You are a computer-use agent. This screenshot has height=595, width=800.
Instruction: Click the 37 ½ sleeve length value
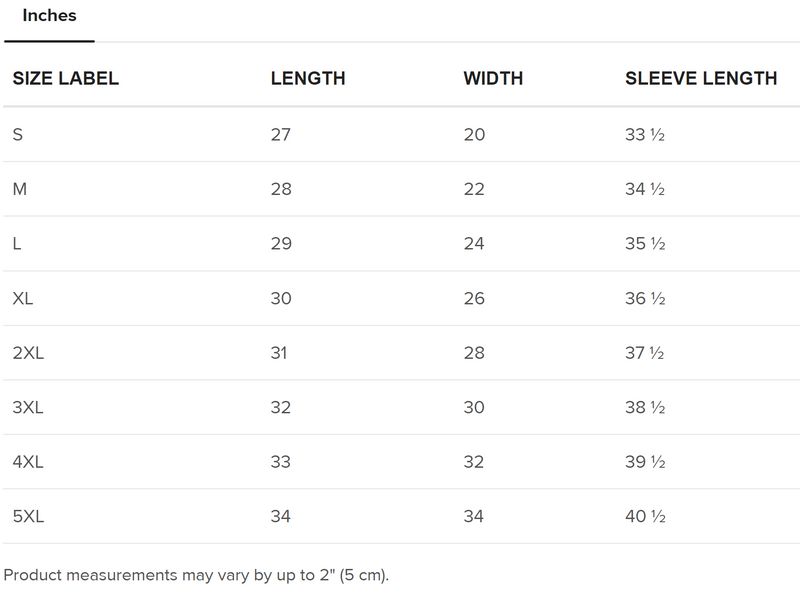click(x=644, y=353)
